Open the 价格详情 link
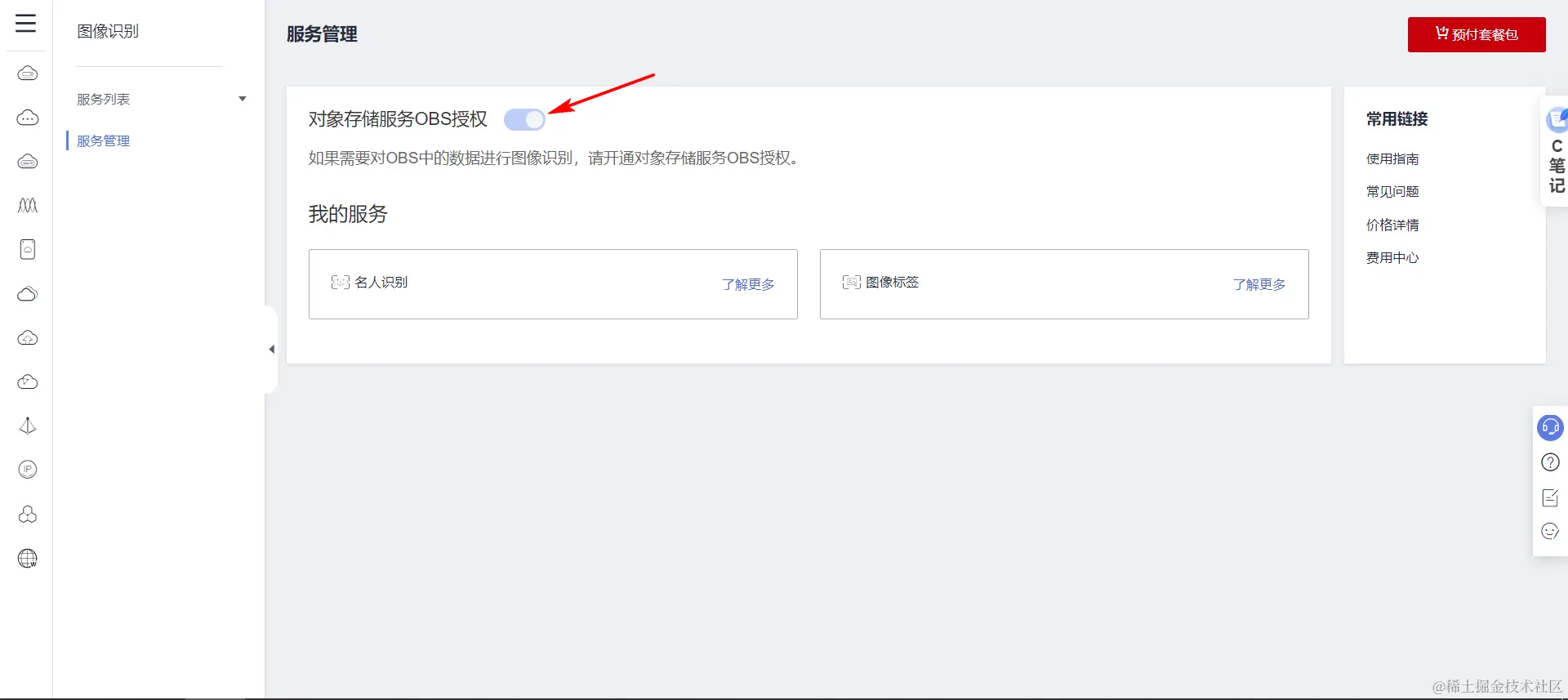This screenshot has height=700, width=1568. pyautogui.click(x=1392, y=225)
